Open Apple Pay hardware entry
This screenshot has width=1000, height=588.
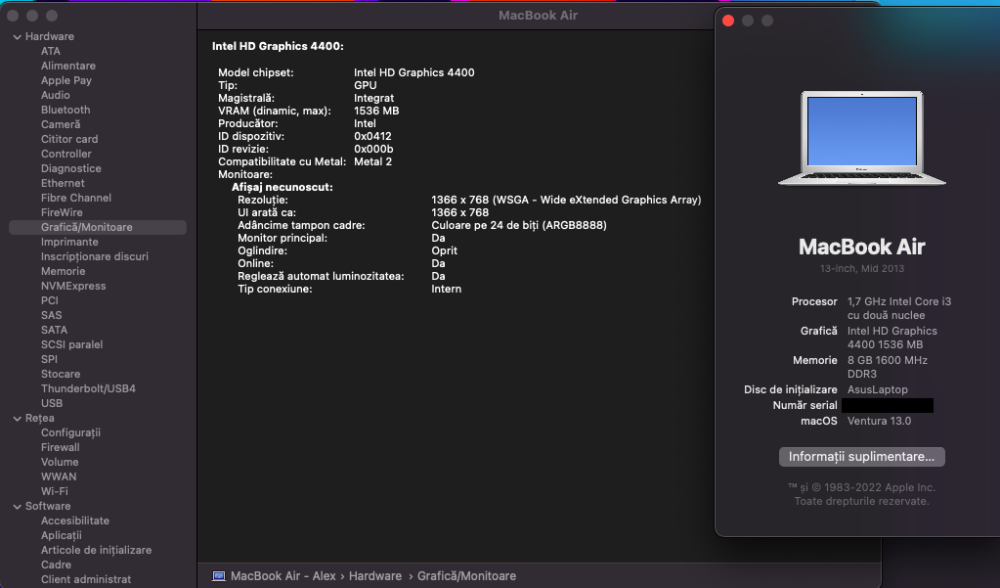click(x=66, y=80)
